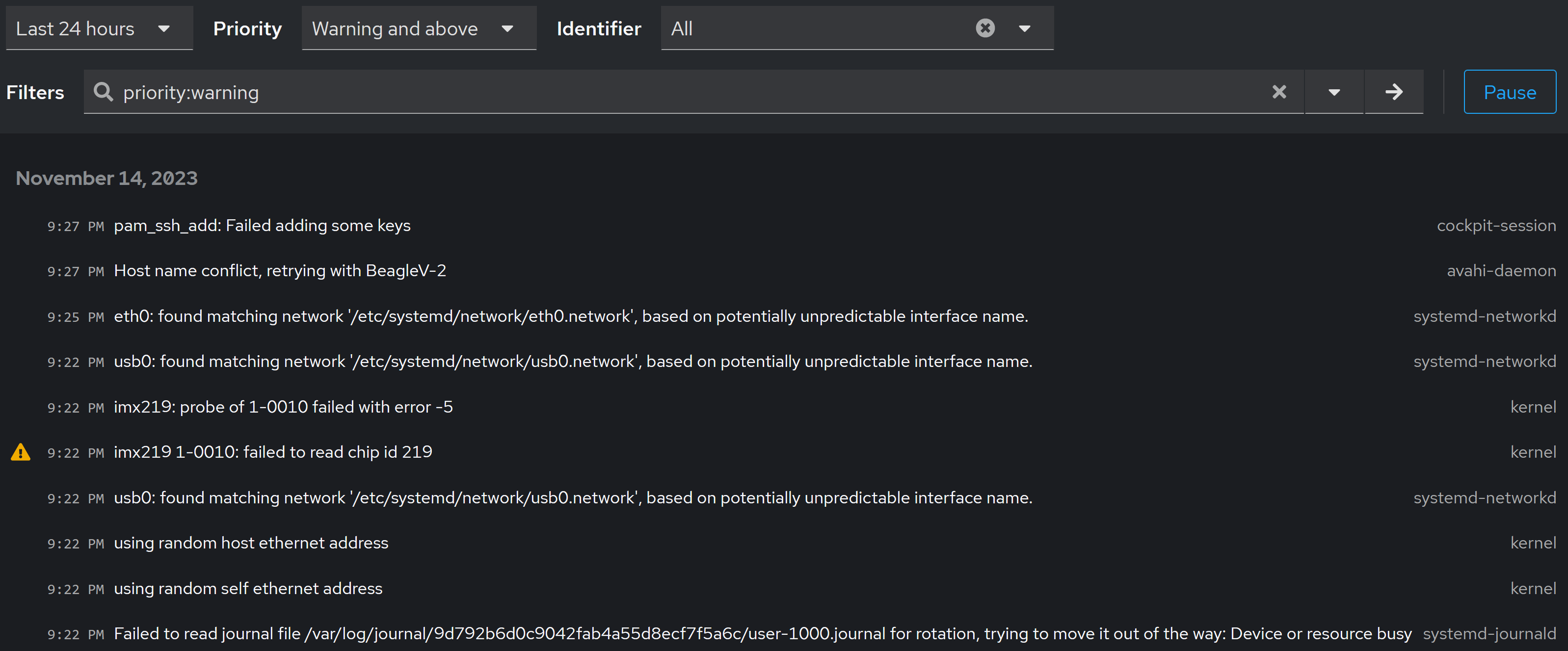Open the Failed to read journal file entry
Image resolution: width=1568 pixels, height=651 pixels.
tap(784, 633)
